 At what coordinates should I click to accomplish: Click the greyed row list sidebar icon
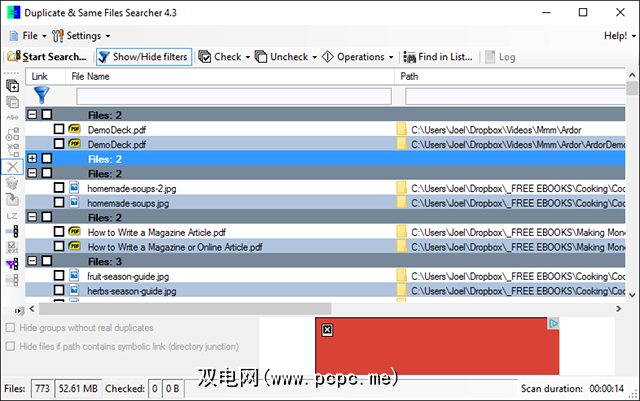[x=12, y=280]
